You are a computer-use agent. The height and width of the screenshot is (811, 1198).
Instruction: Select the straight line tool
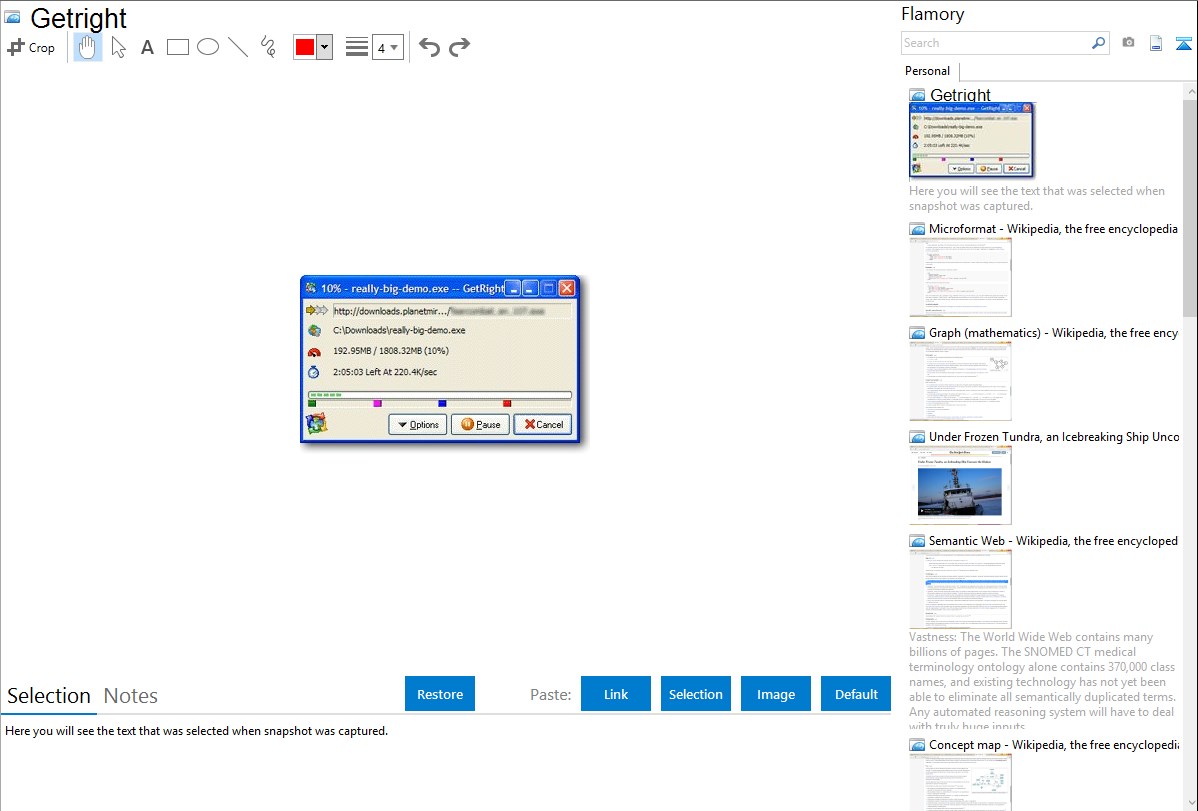238,47
